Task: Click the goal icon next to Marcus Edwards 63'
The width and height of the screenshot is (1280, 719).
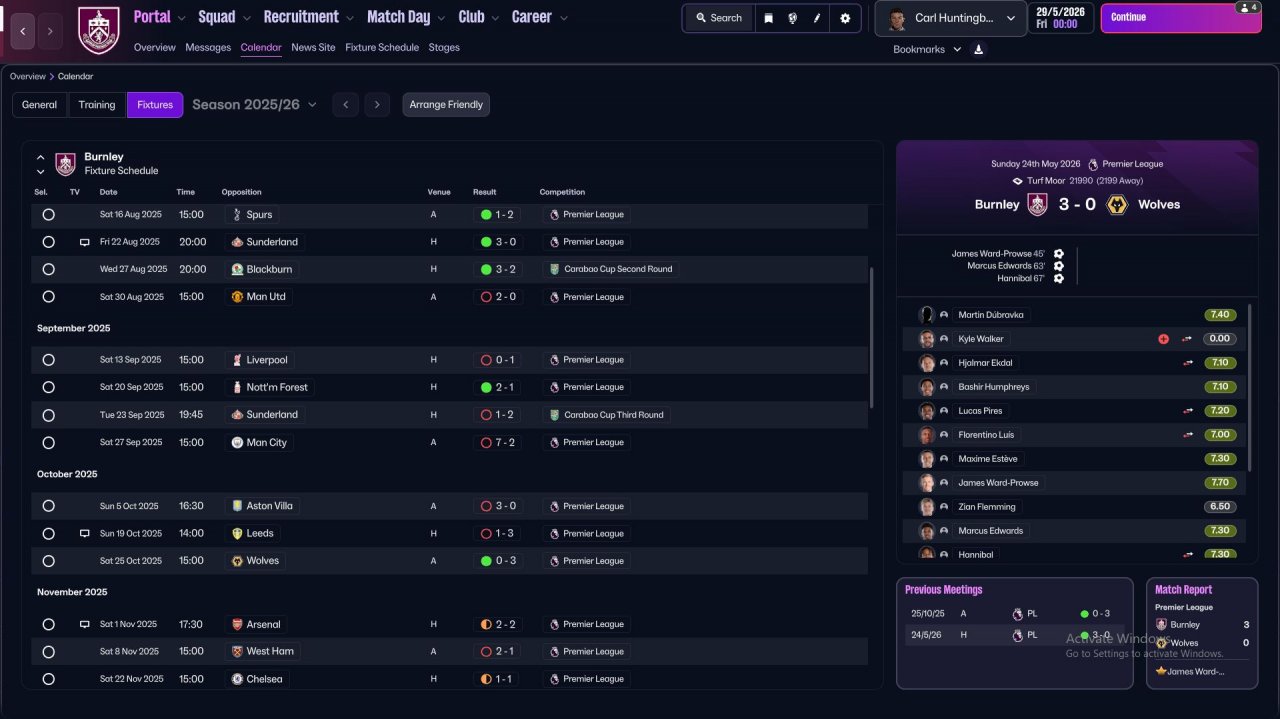Action: tap(1058, 266)
